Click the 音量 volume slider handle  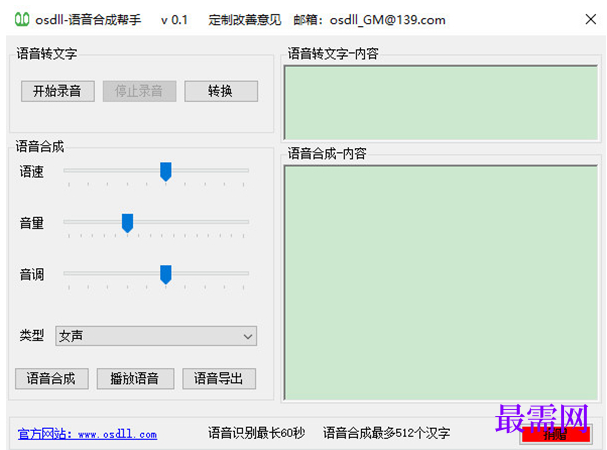127,223
